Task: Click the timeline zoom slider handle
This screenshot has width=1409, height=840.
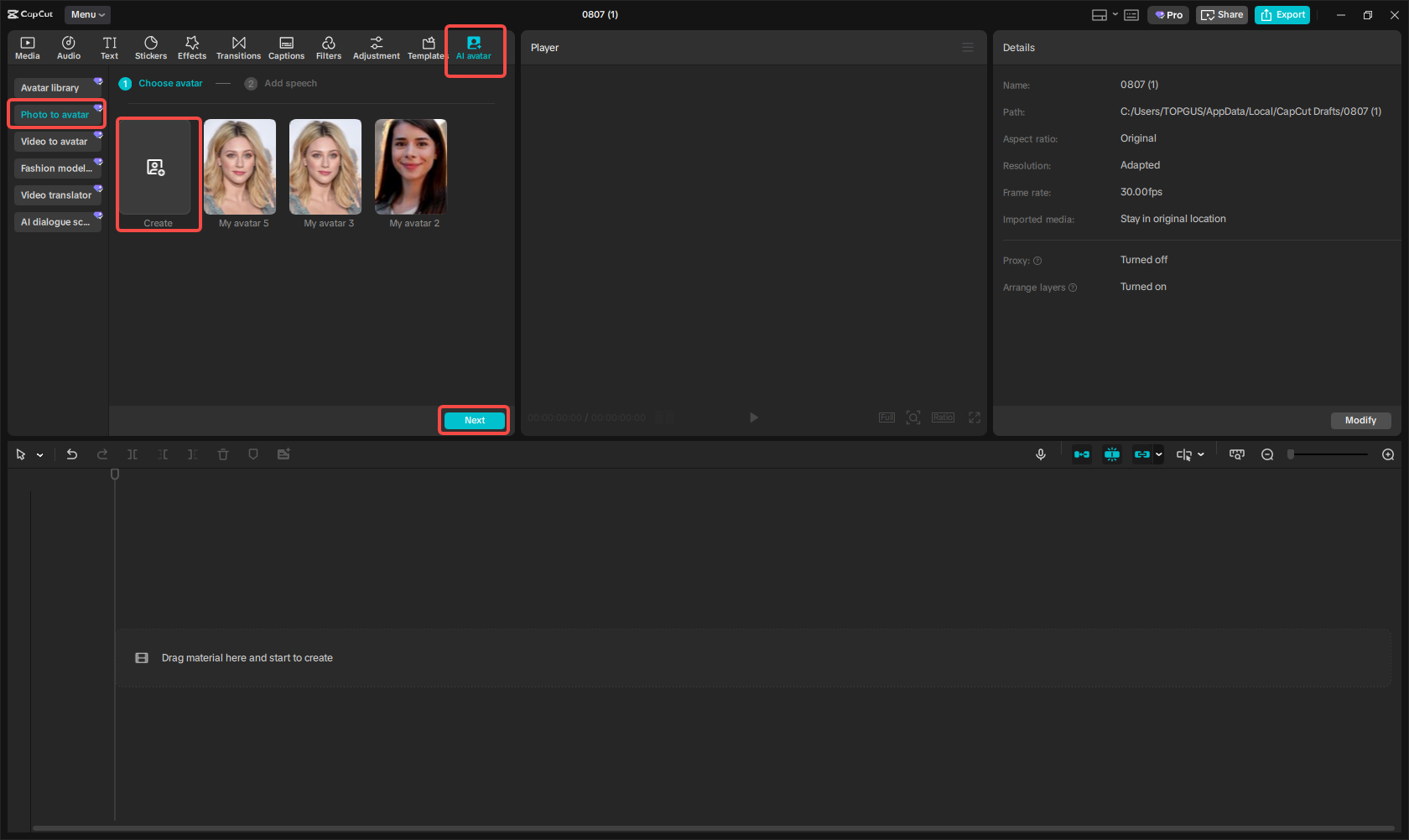Action: point(1291,454)
